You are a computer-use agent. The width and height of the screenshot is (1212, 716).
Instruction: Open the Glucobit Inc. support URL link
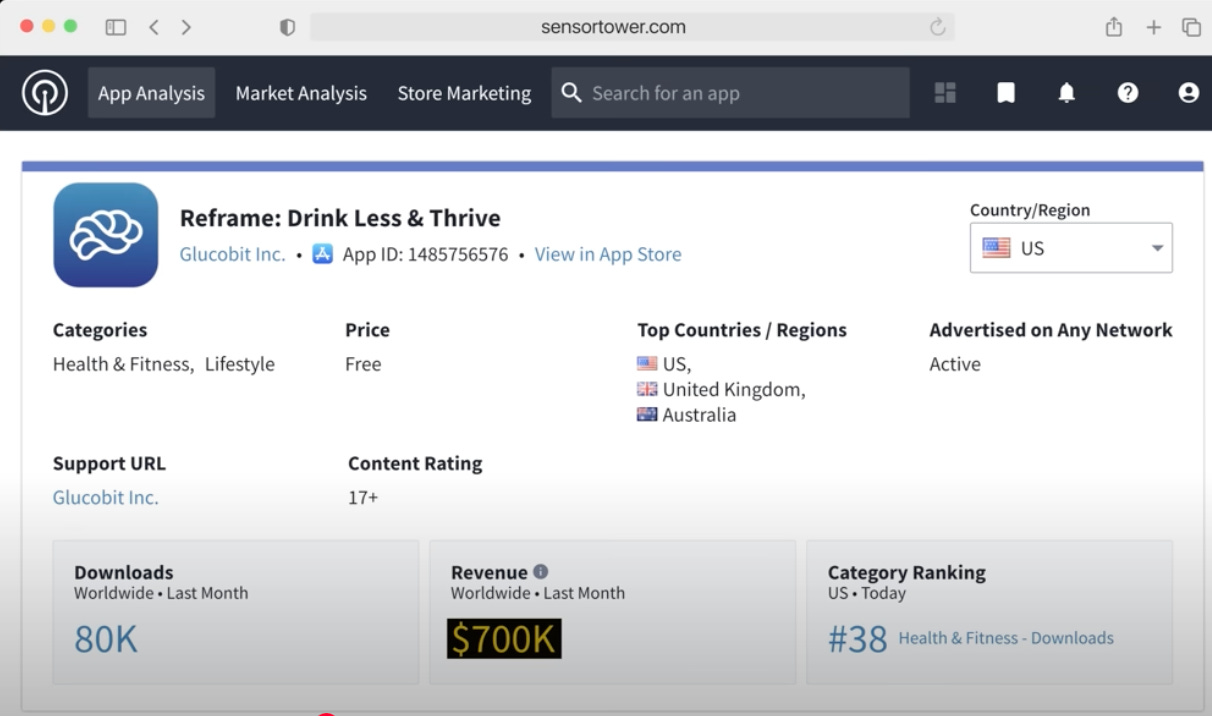(x=106, y=497)
